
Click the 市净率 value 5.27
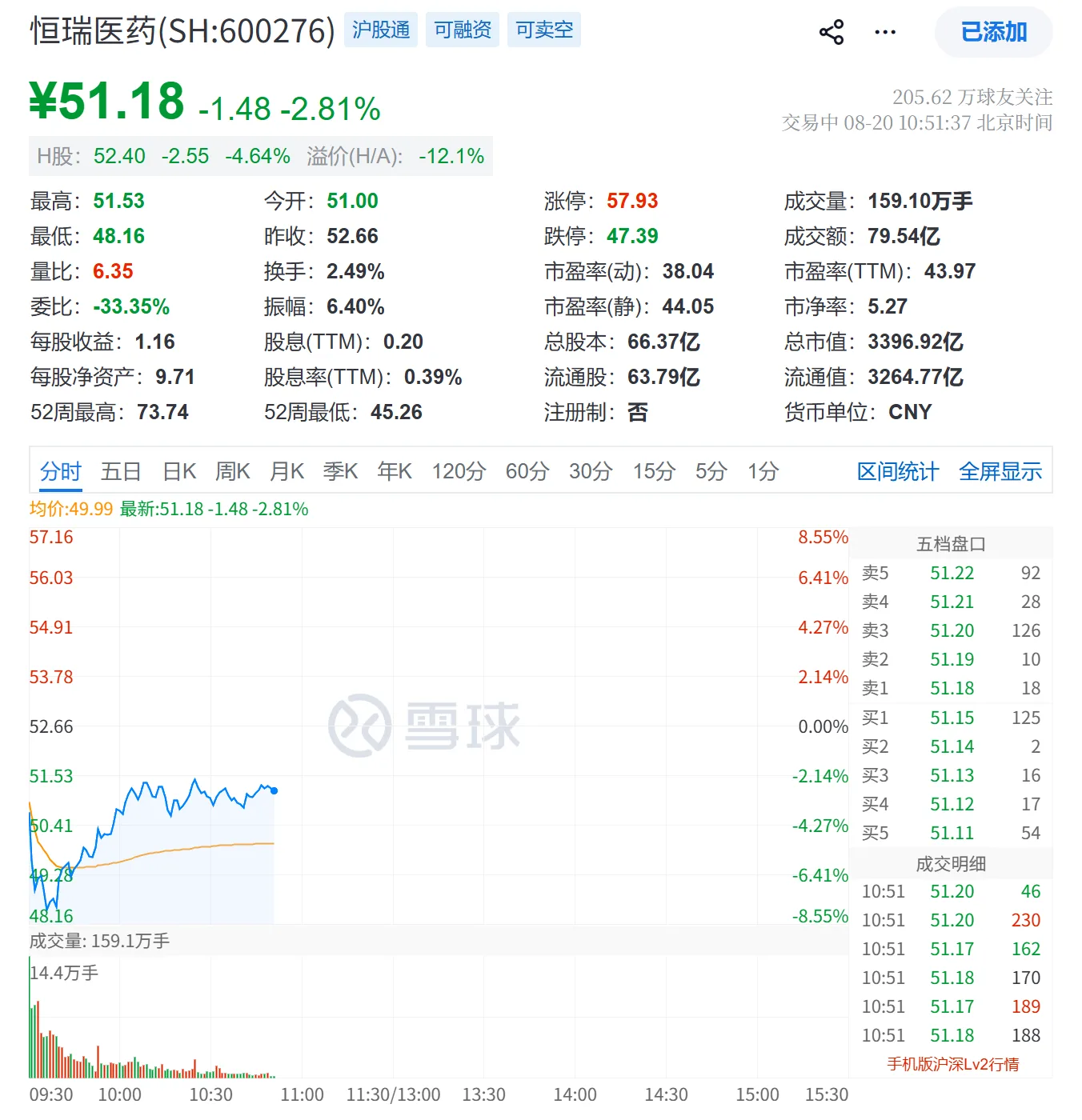point(888,306)
